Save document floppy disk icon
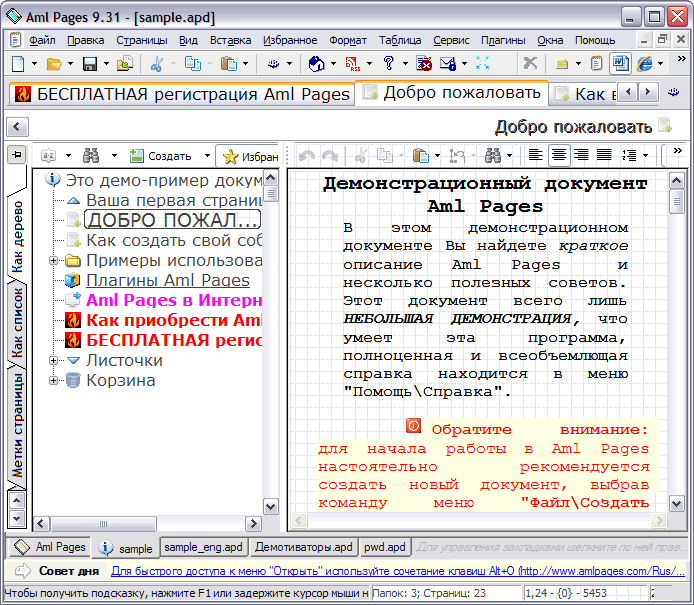This screenshot has height=605, width=694. [x=90, y=64]
